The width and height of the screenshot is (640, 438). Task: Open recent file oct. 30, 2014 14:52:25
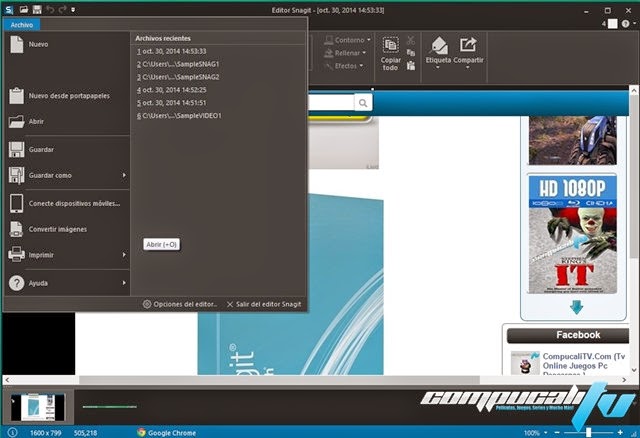click(x=171, y=90)
